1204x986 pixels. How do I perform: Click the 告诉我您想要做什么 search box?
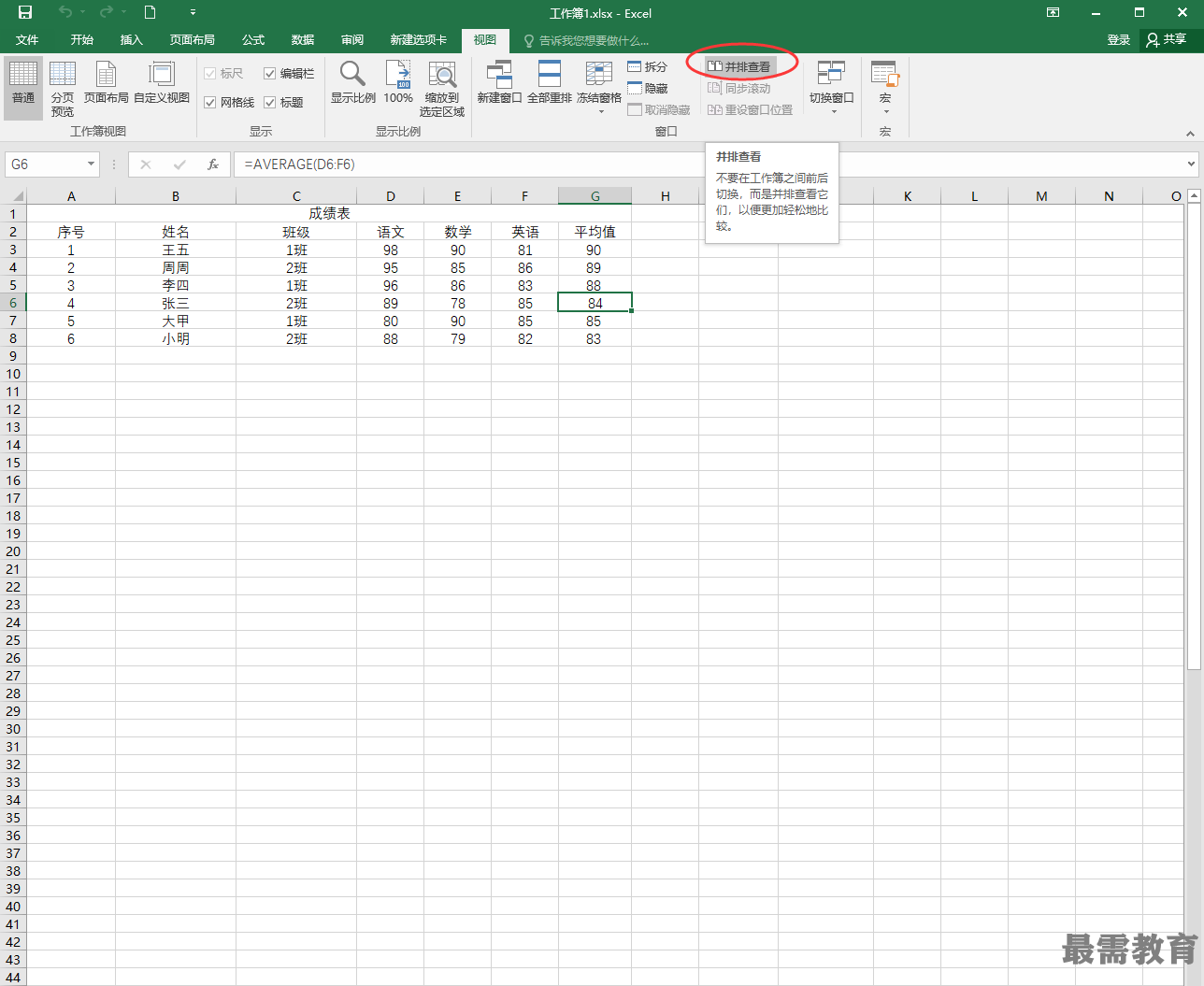point(587,41)
